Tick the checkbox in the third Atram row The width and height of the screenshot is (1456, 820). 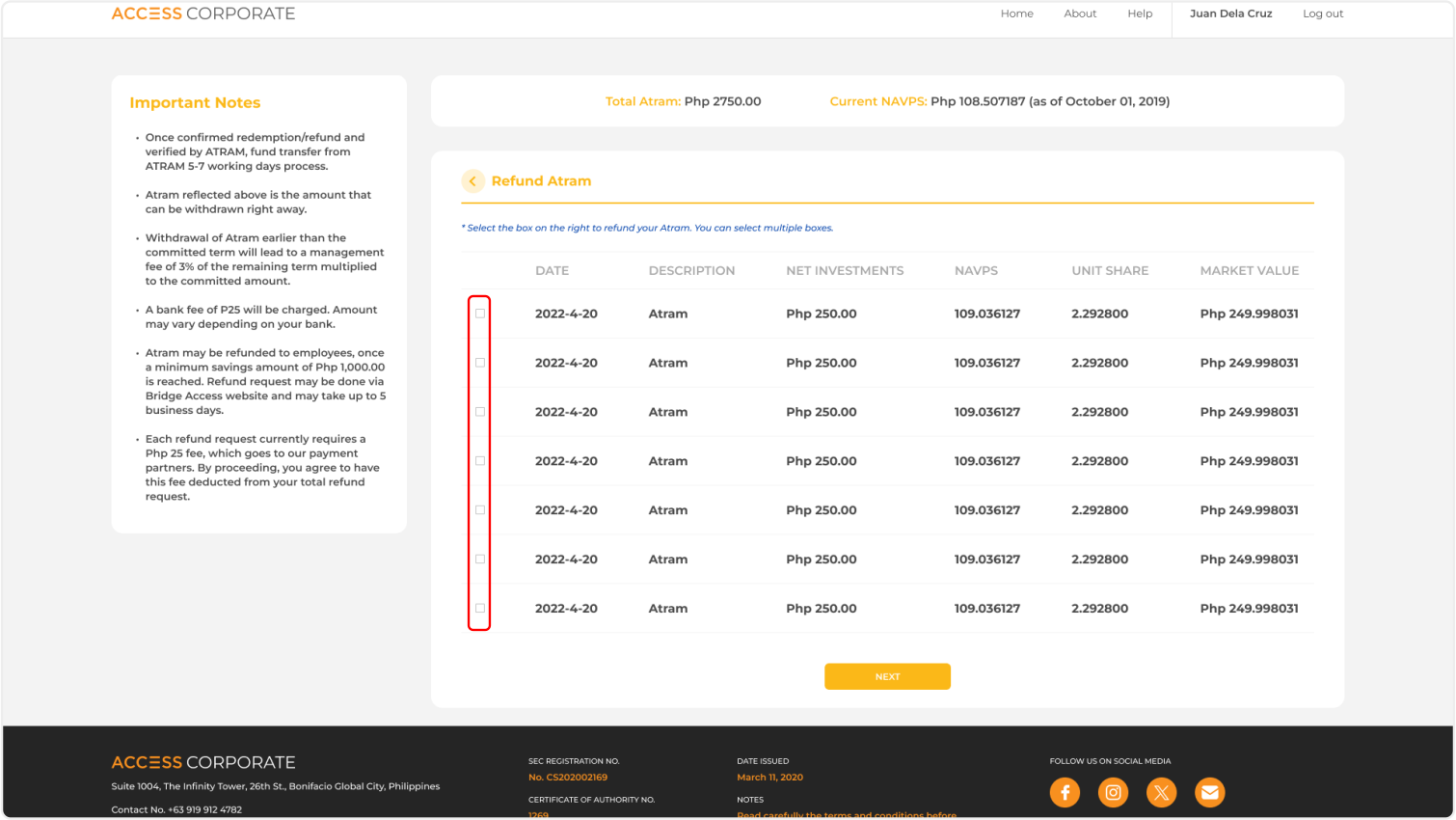coord(480,412)
